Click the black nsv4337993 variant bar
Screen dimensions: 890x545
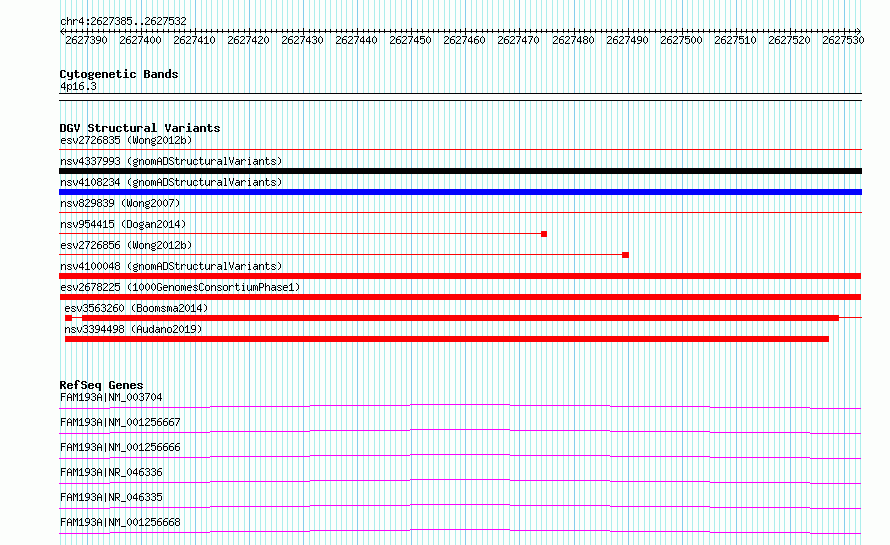(x=460, y=171)
